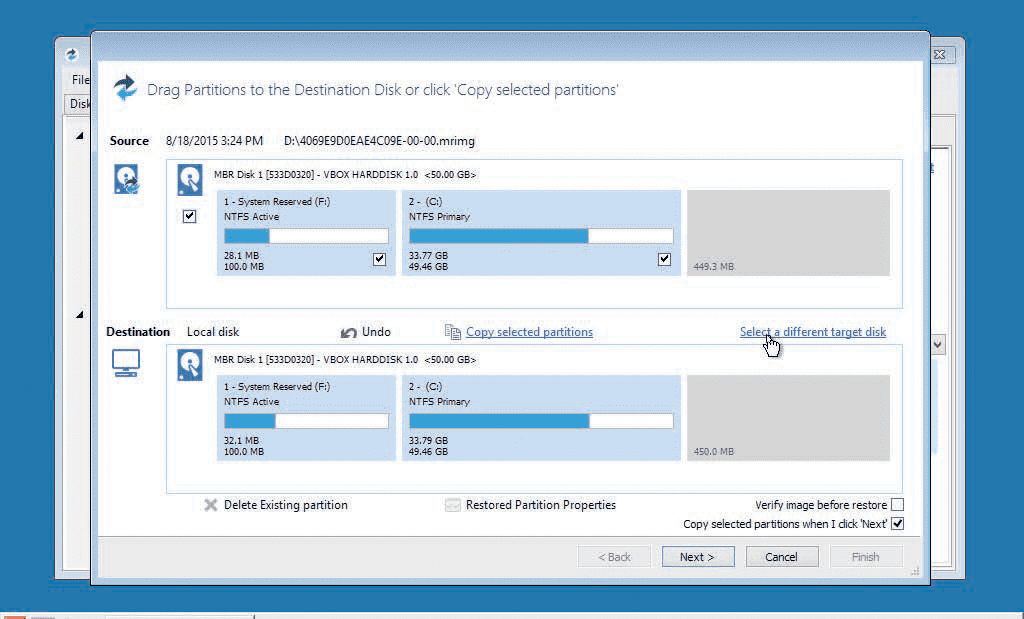Click the Finish button
This screenshot has width=1024, height=619.
click(x=866, y=557)
